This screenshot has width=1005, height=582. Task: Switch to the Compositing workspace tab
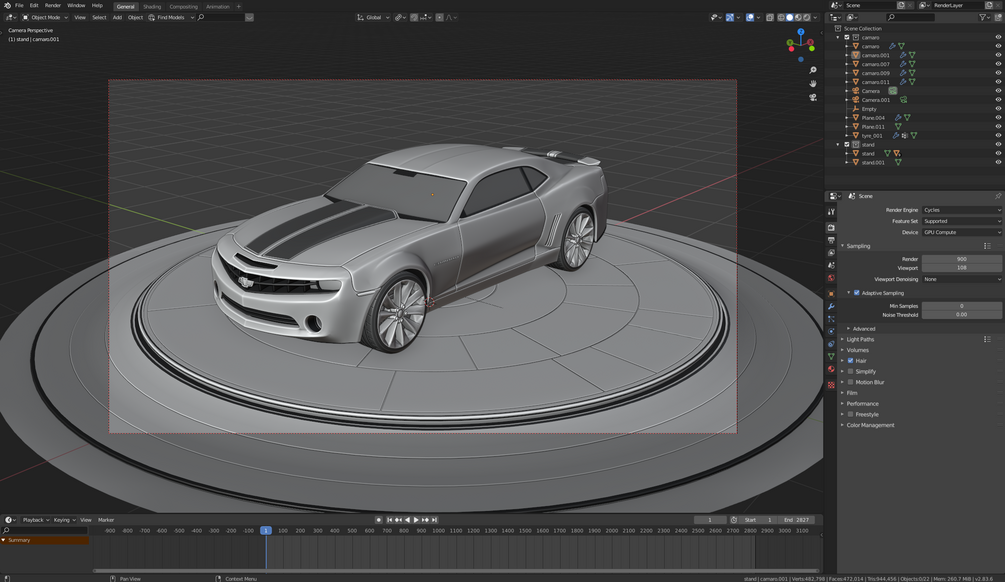[183, 6]
